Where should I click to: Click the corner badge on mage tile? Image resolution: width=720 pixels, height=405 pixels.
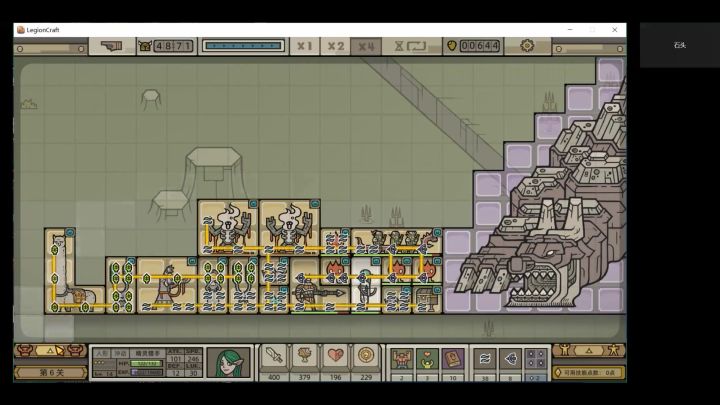coord(192,261)
